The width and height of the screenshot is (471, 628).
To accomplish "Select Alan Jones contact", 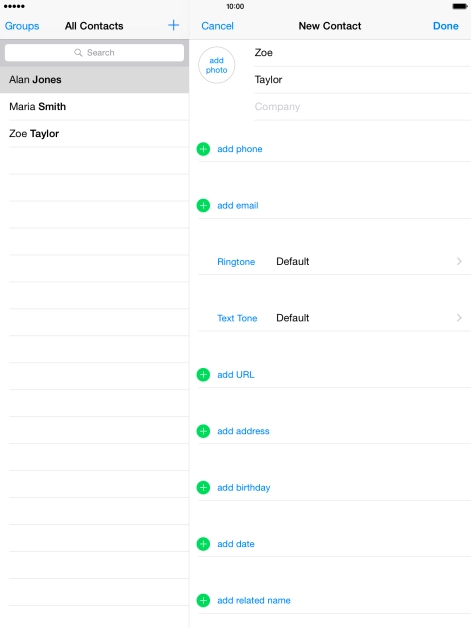I will [95, 80].
